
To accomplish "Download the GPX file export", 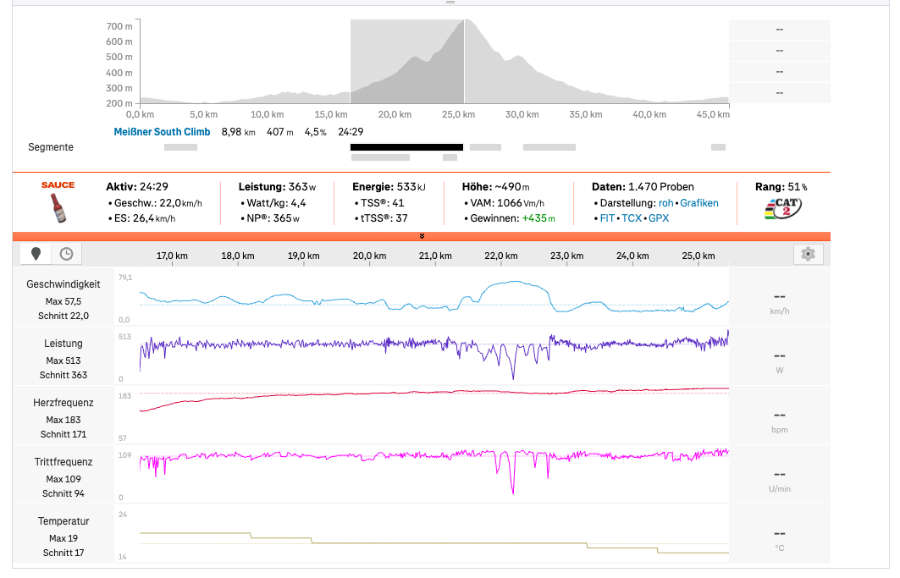I will tap(658, 218).
